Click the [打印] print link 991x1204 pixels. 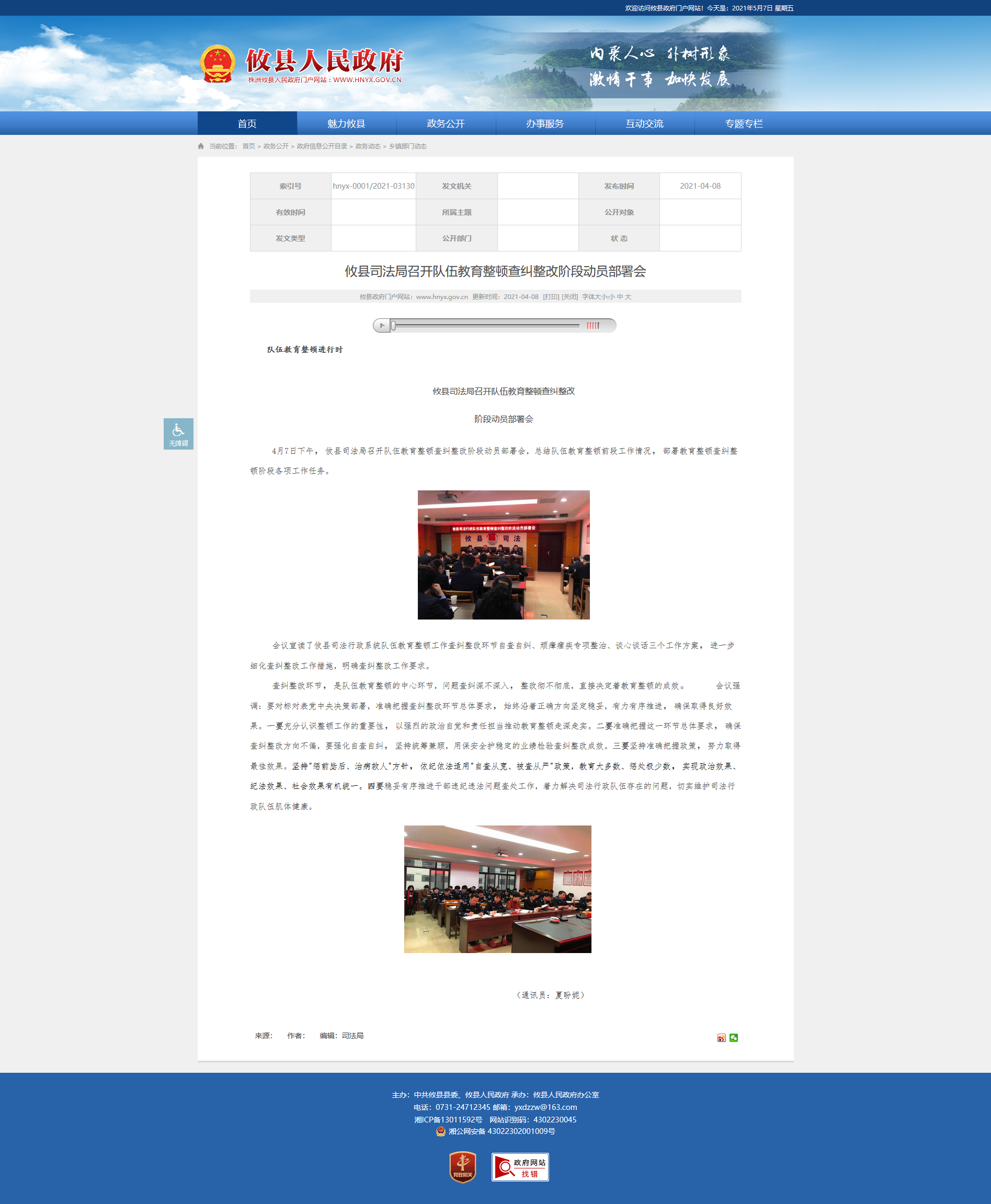point(551,297)
